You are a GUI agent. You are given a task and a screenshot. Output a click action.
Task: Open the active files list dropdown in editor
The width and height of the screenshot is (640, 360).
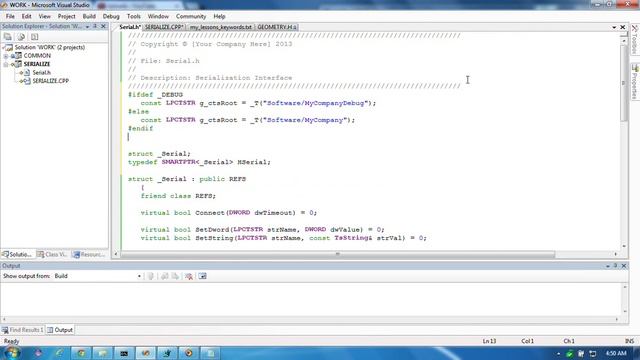(614, 27)
